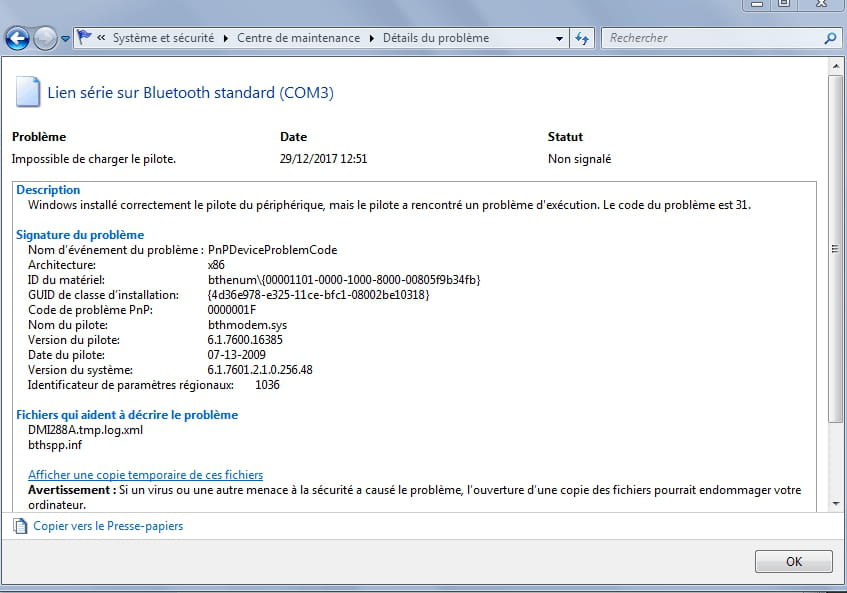Select the Lien série sur Bluetooth title
The height and width of the screenshot is (593, 847).
191,92
